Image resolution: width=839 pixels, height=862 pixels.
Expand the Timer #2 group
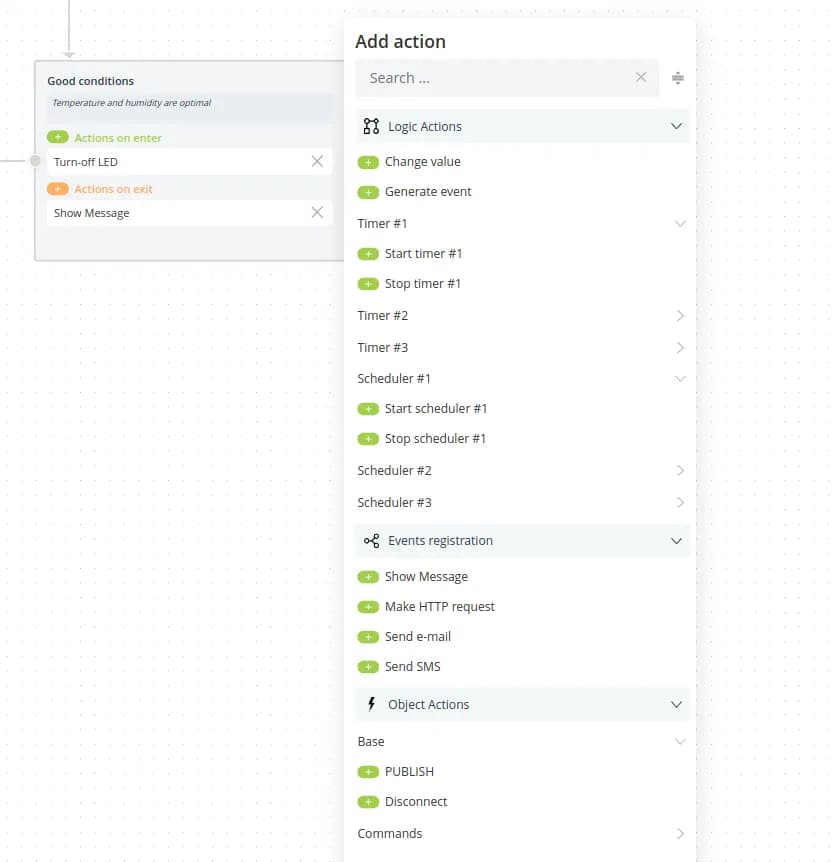(x=680, y=316)
